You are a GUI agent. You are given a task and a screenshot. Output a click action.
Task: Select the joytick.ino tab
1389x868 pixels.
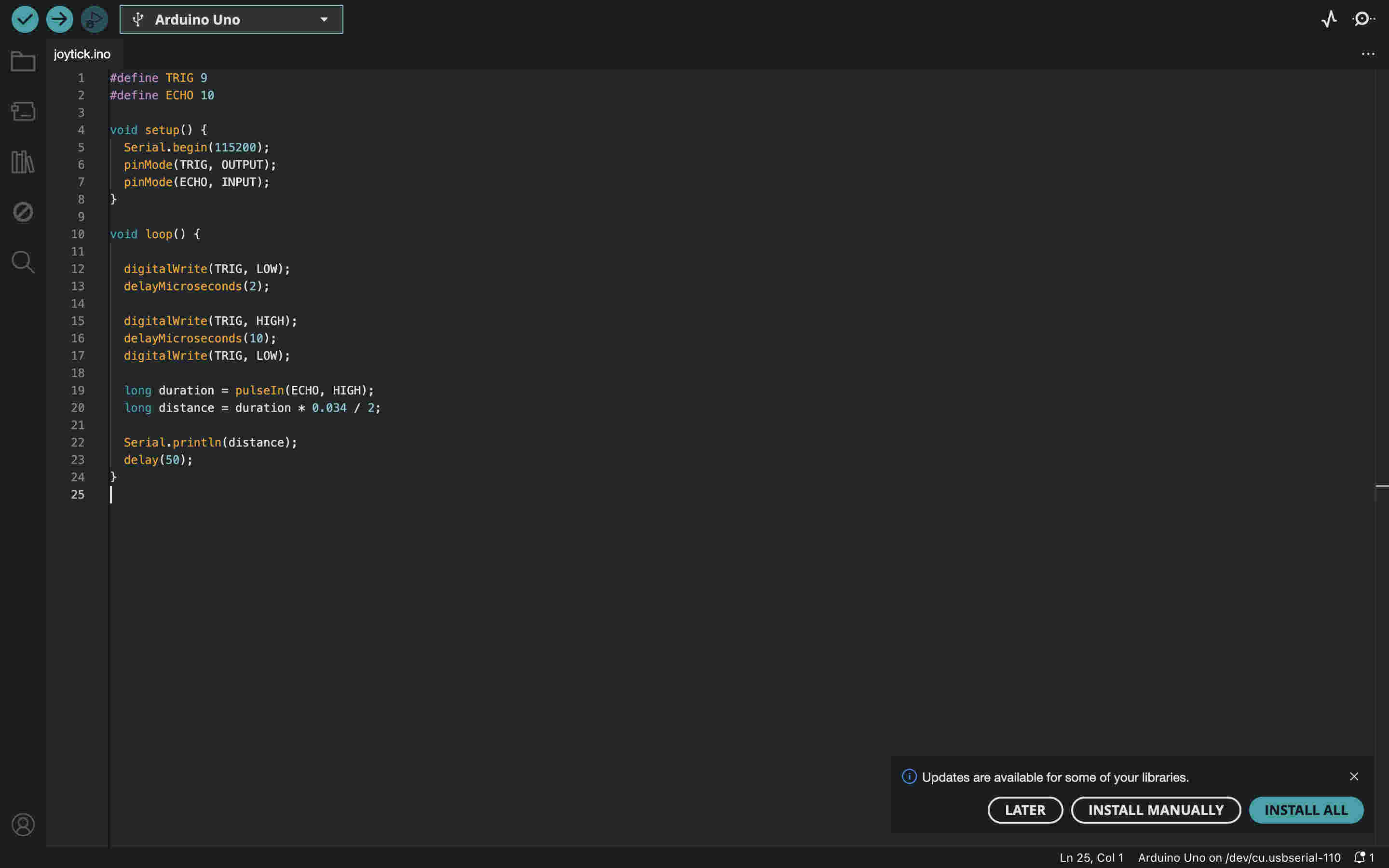(82, 54)
